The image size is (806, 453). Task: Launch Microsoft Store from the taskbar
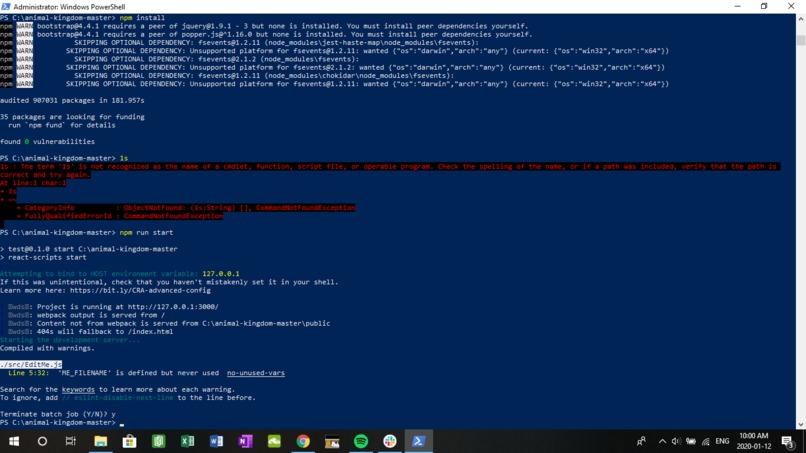[130, 441]
